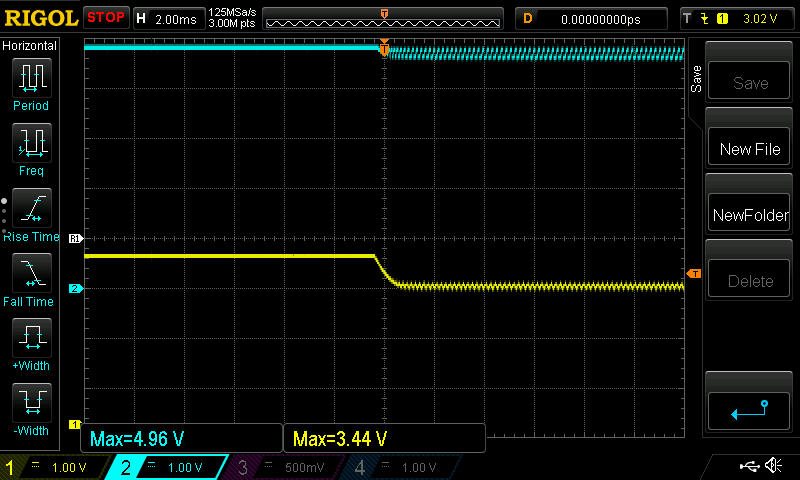This screenshot has width=800, height=480.
Task: Click the cyan Max=4.96 V measurement
Action: [x=182, y=438]
